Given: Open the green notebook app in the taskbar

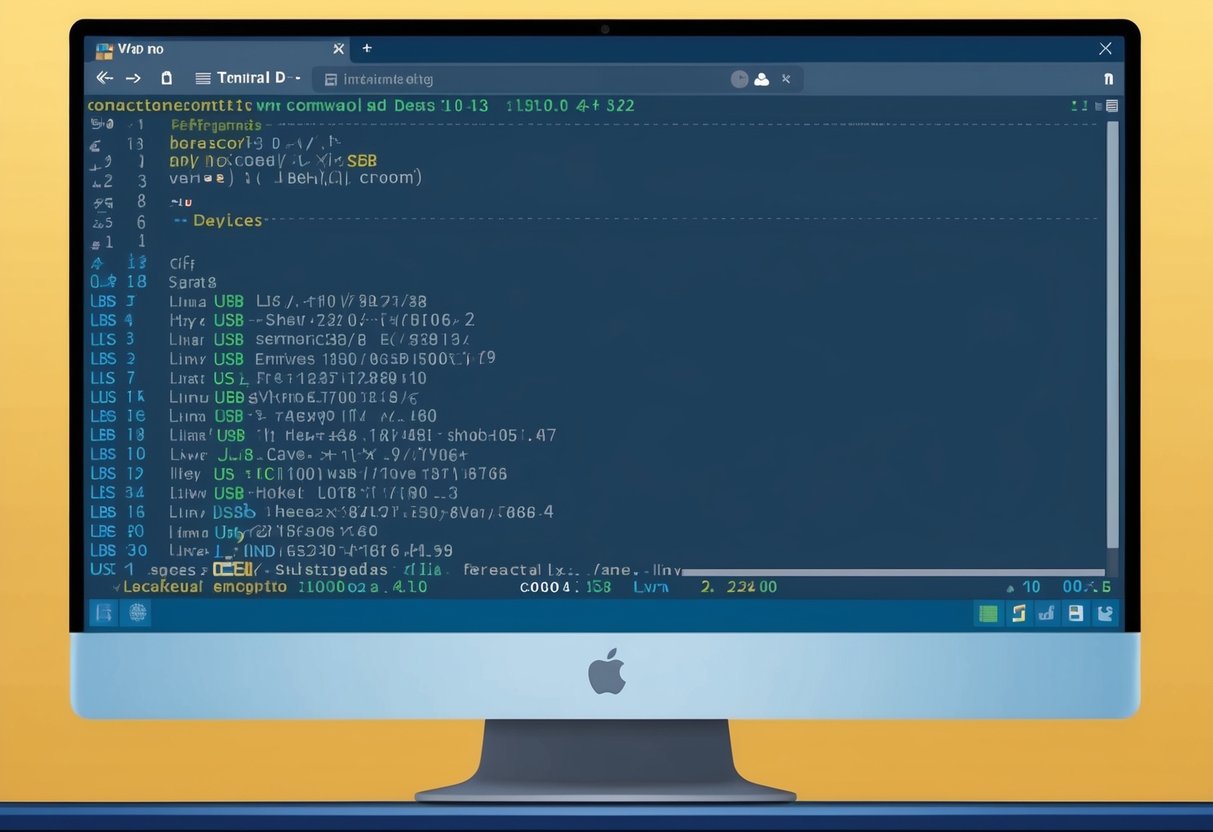Looking at the screenshot, I should pos(987,613).
